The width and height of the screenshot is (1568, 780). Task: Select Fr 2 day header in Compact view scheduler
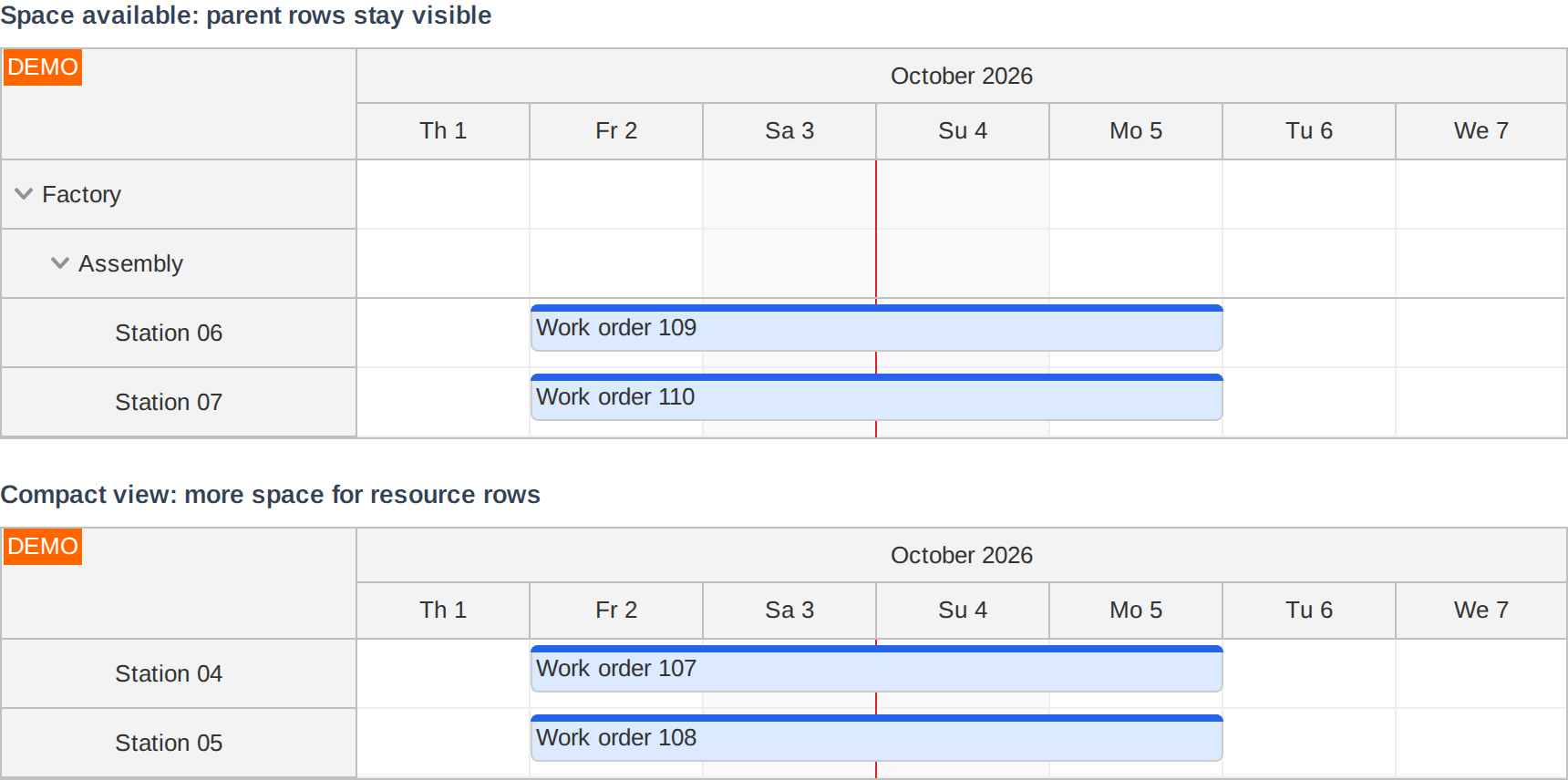point(616,611)
